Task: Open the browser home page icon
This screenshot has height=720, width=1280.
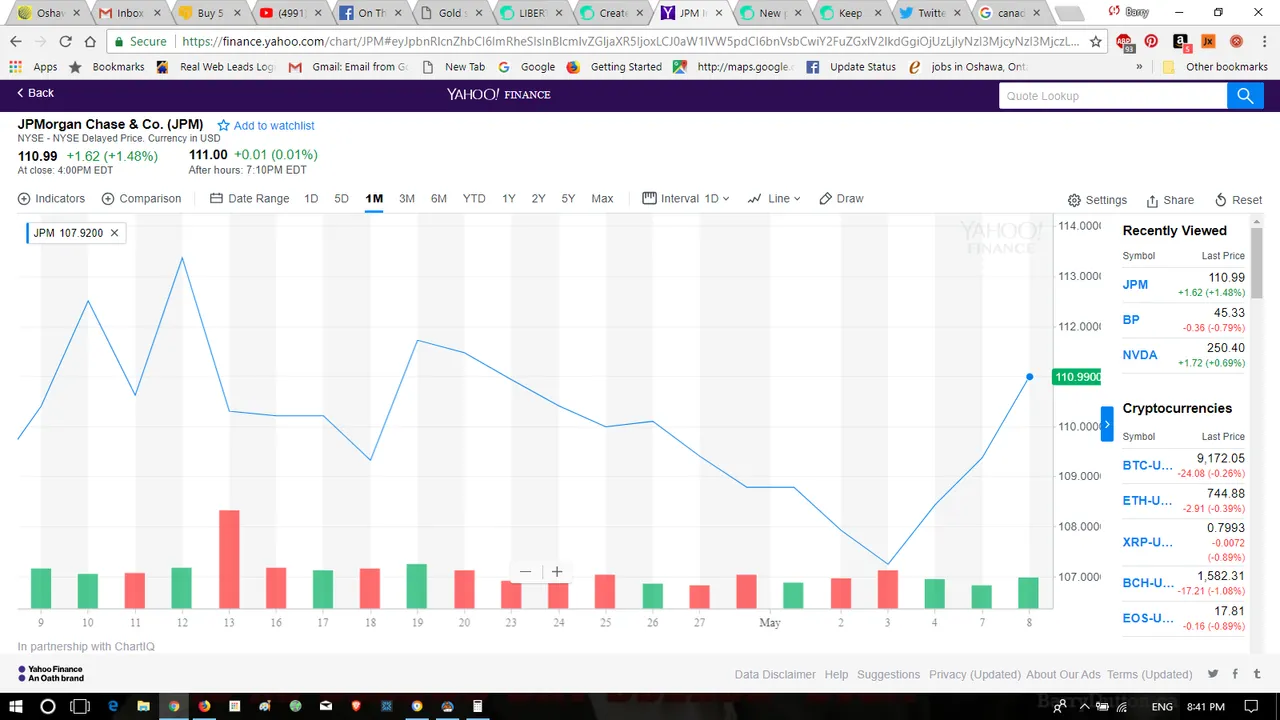Action: pyautogui.click(x=90, y=42)
